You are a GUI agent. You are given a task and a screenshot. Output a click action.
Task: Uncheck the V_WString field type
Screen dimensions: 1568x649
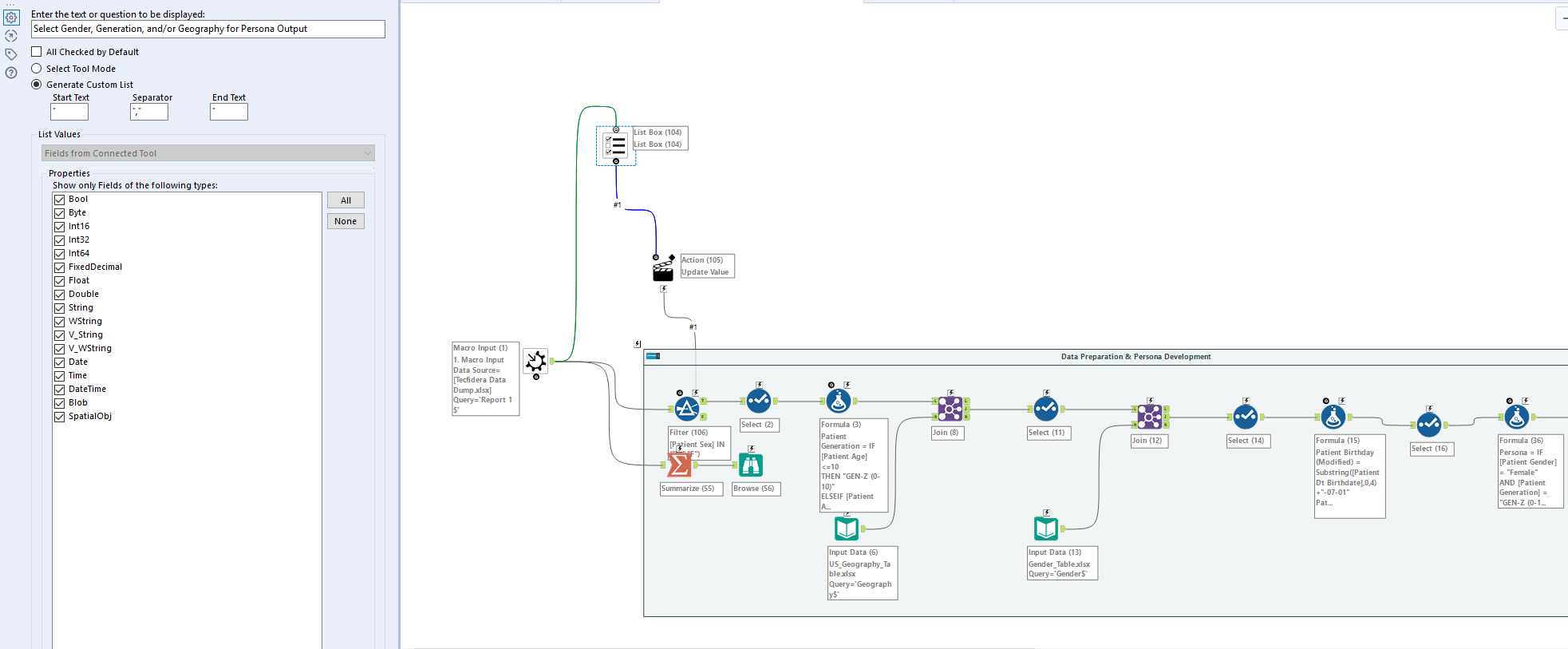pos(60,349)
